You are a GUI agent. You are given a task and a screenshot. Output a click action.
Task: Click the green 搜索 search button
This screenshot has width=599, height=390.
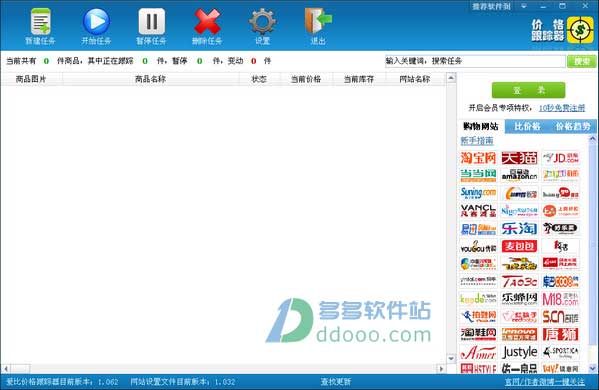pos(581,61)
